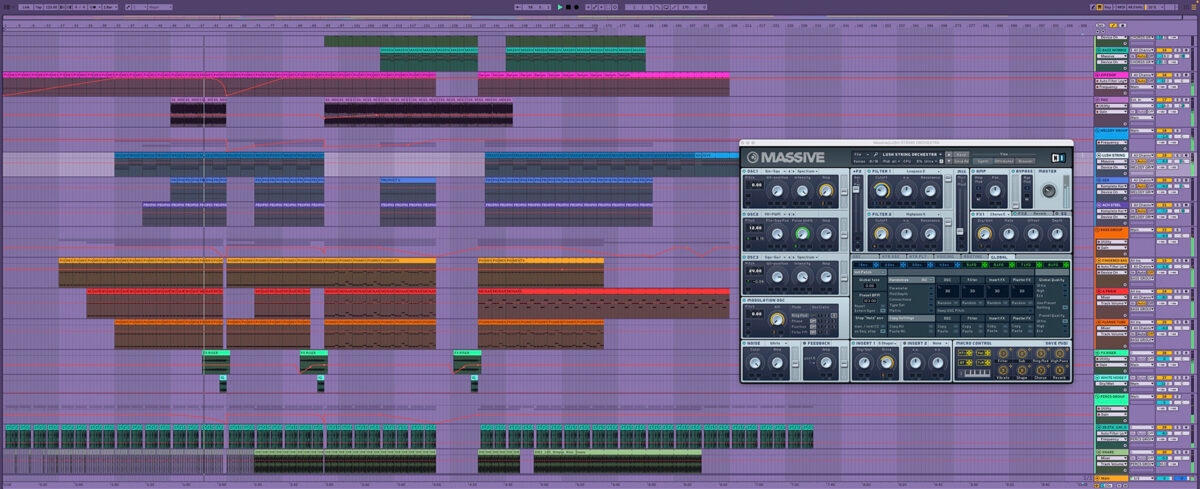
Task: Click the Save button in Massive header
Action: tap(961, 154)
